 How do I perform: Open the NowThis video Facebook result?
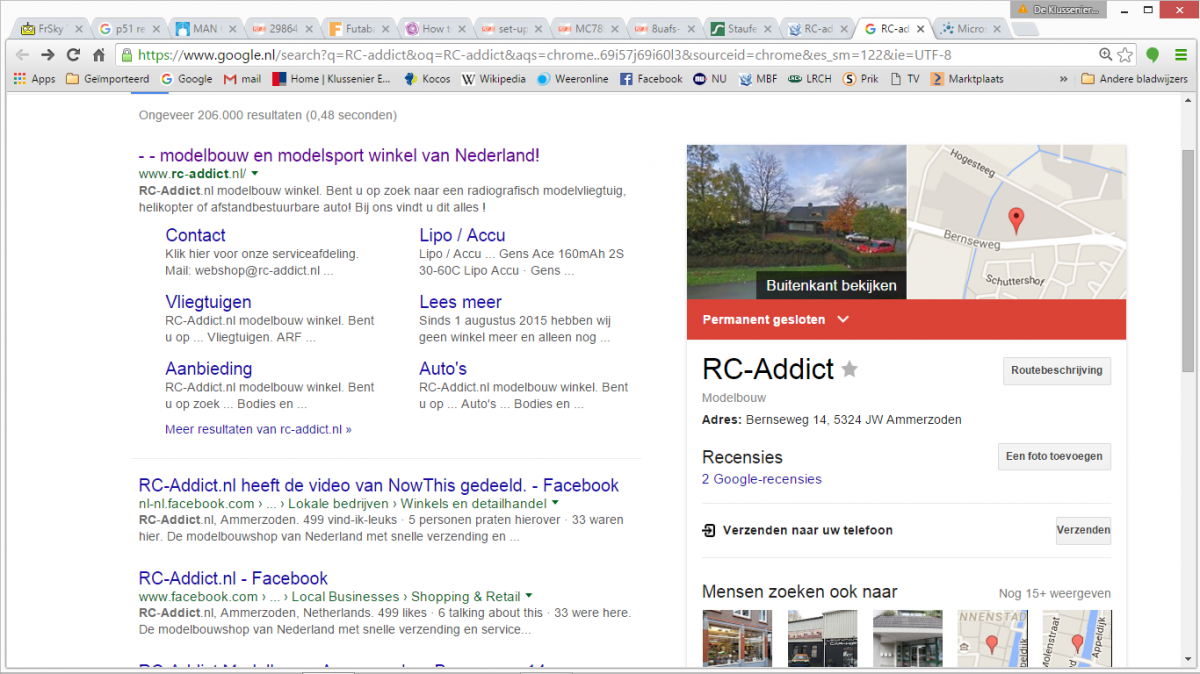[x=379, y=485]
